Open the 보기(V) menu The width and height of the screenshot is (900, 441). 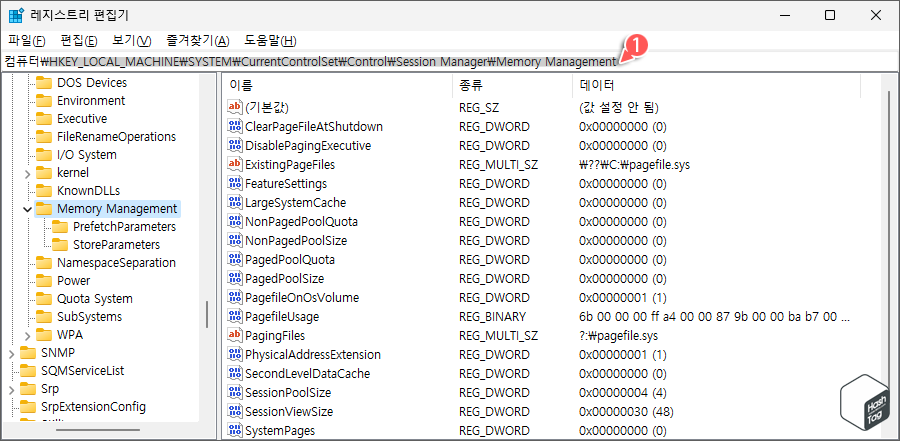(x=131, y=41)
